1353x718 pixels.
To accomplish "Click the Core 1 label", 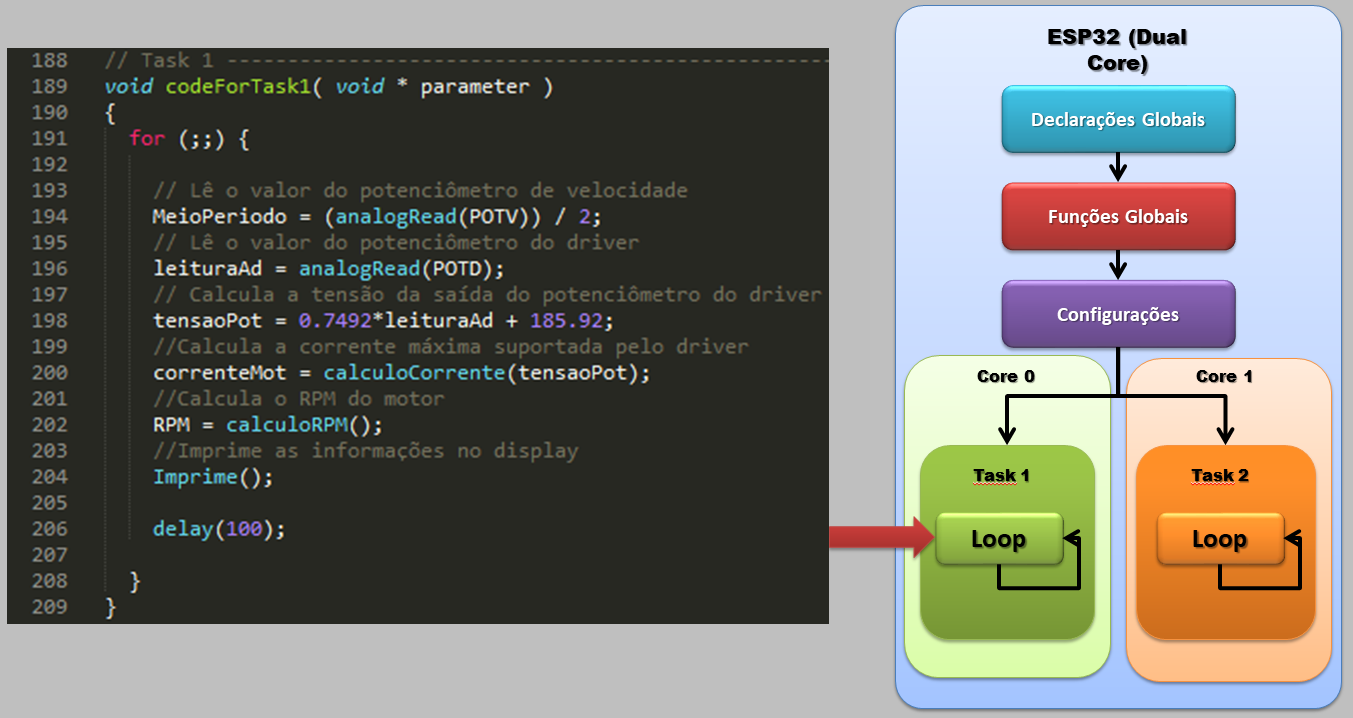I will [1223, 377].
